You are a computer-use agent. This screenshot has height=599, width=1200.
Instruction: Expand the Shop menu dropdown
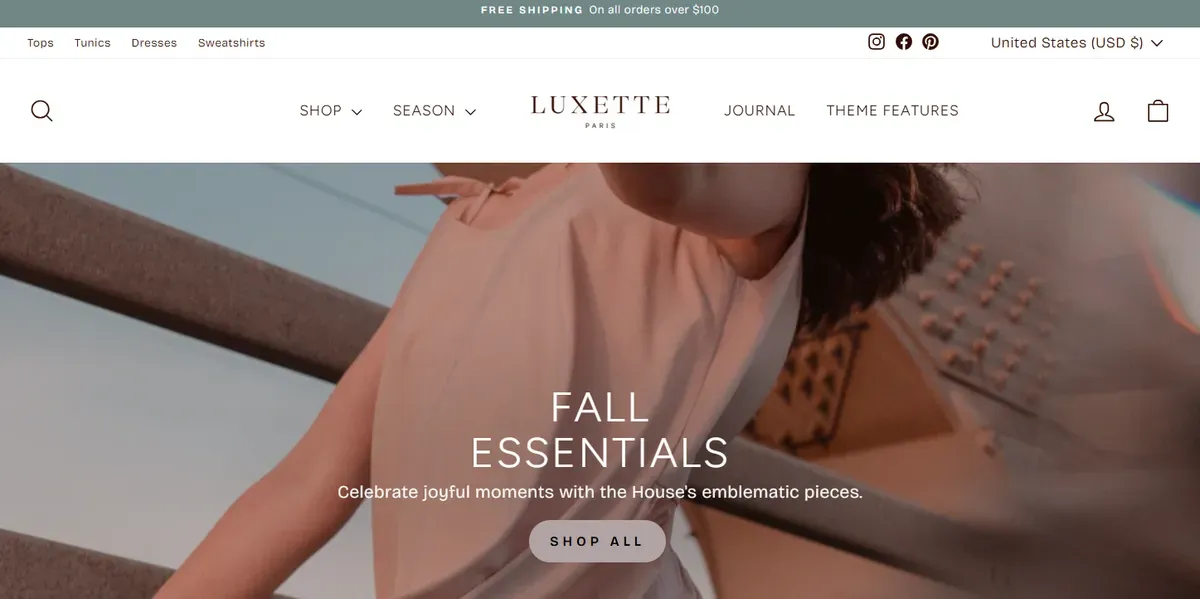330,111
